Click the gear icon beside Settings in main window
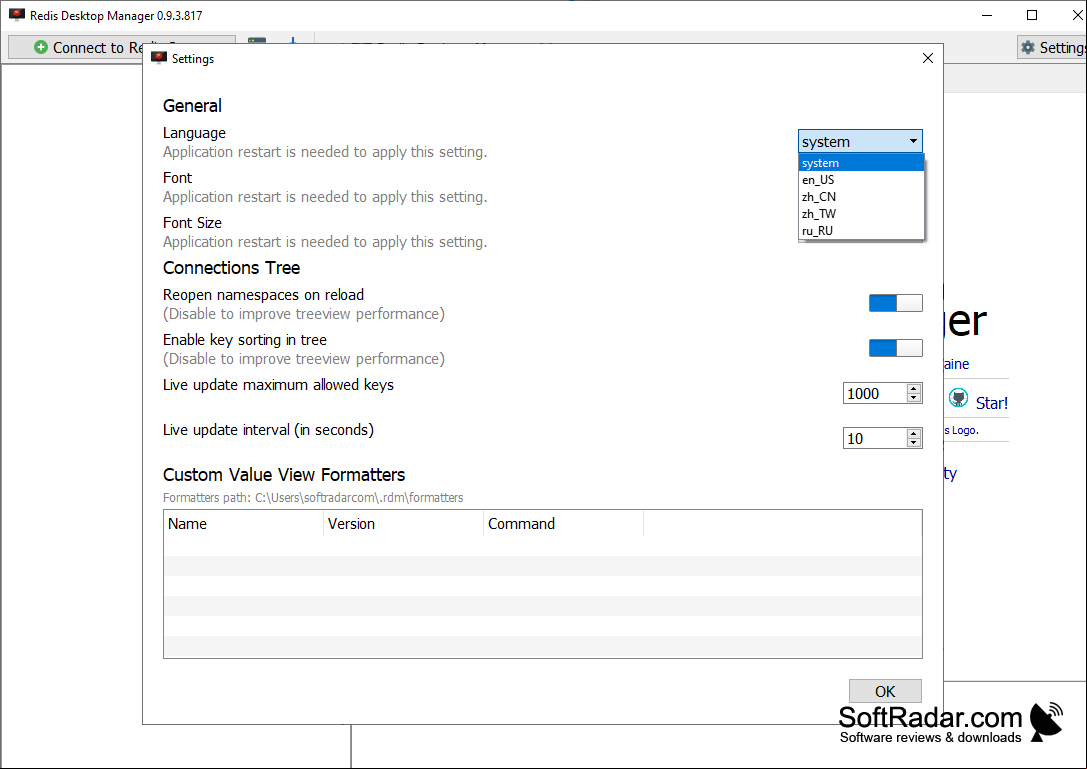Image resolution: width=1087 pixels, height=769 pixels. click(x=1028, y=47)
